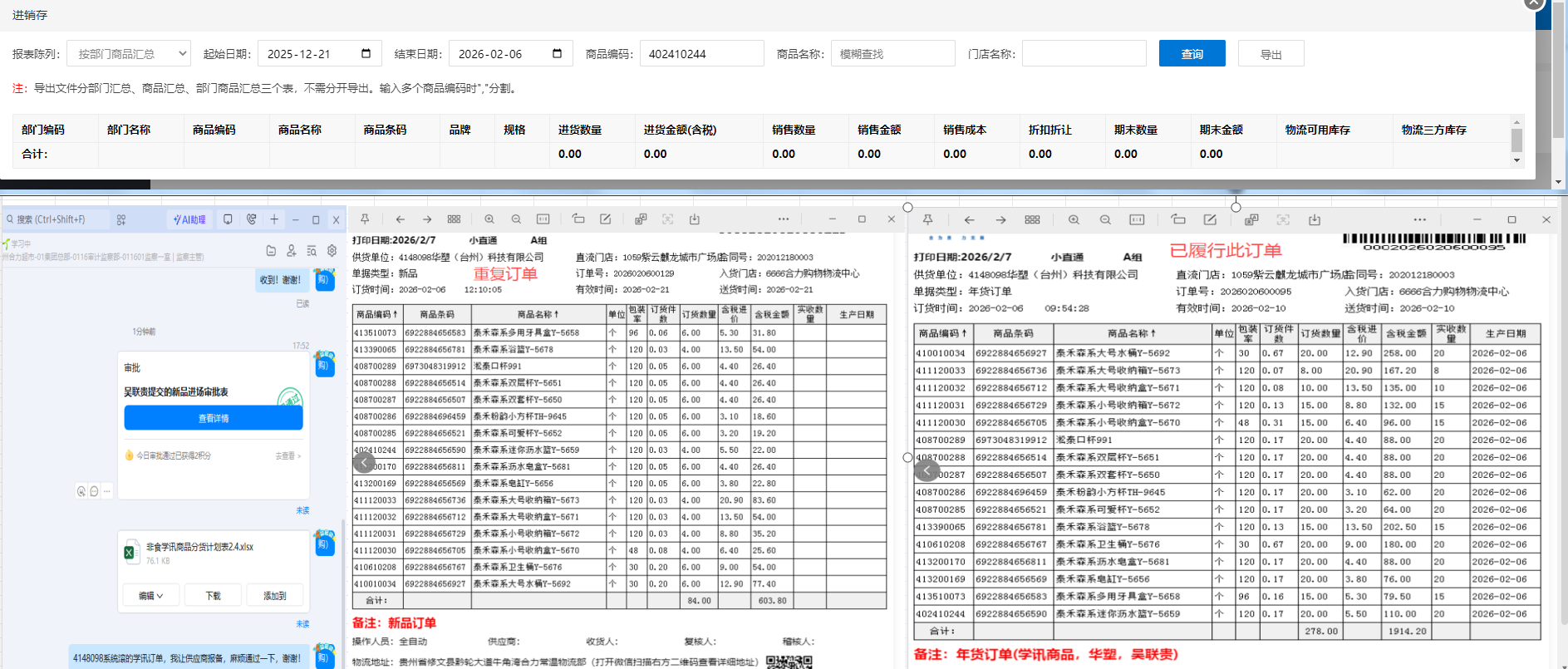
Task: Save the right order image via download icon
Action: point(1315,220)
